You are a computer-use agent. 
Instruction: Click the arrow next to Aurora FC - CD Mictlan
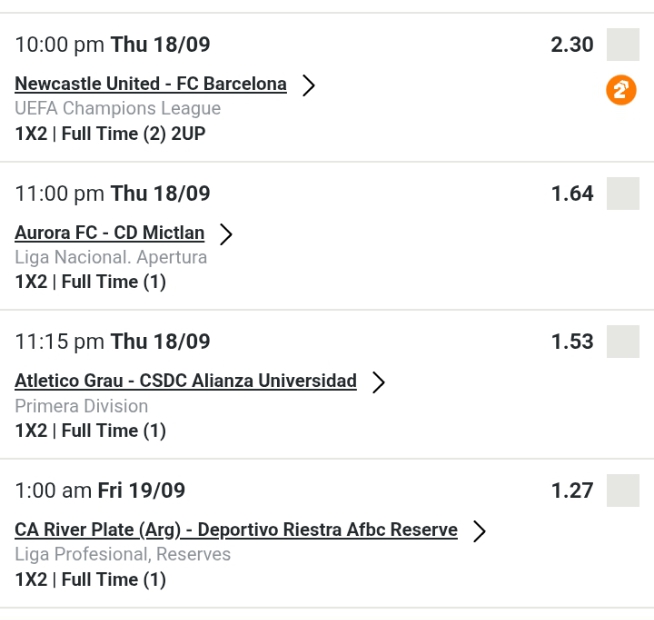coord(226,234)
